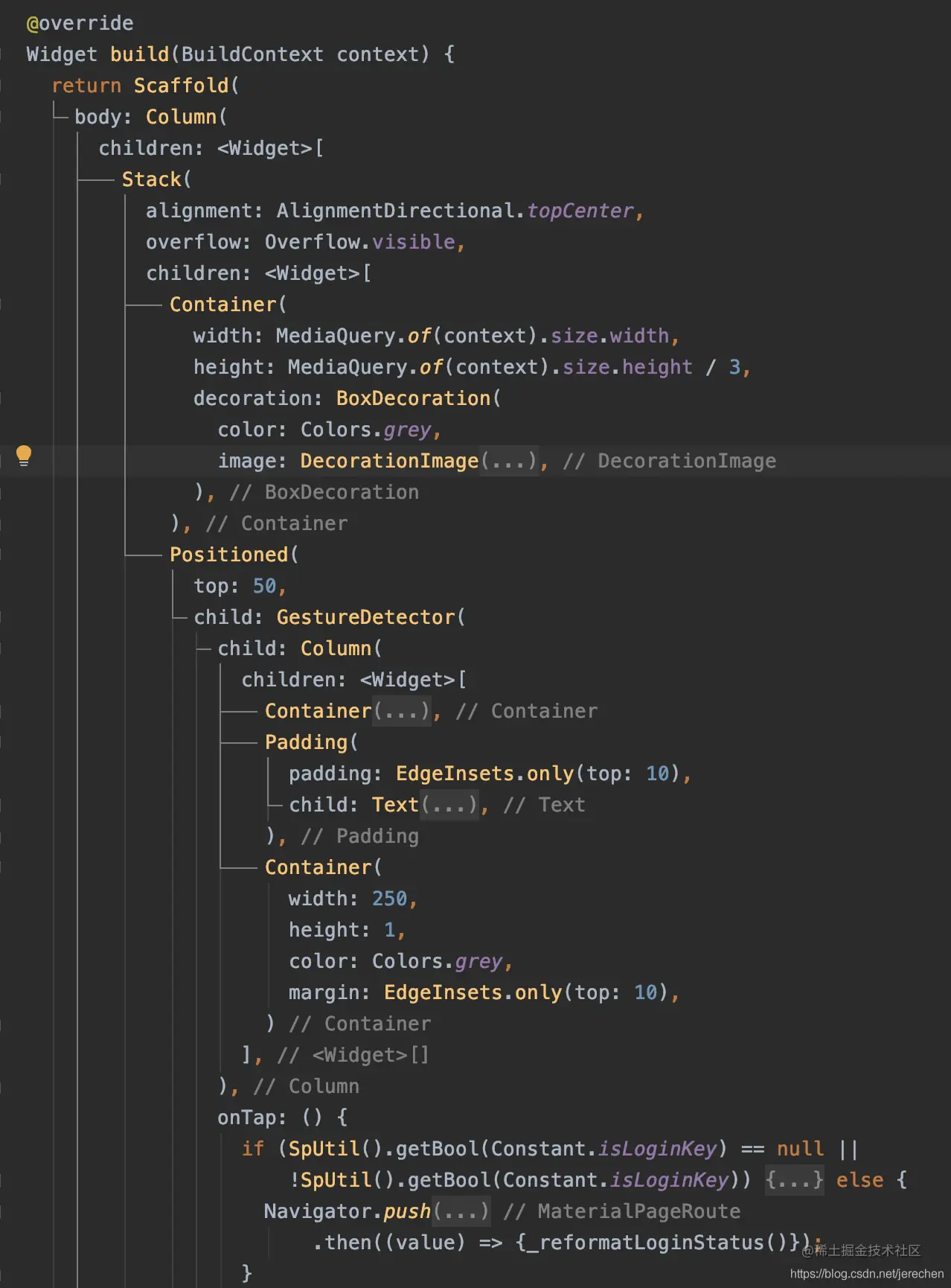Click the width value 250
The width and height of the screenshot is (951, 1288).
(390, 899)
